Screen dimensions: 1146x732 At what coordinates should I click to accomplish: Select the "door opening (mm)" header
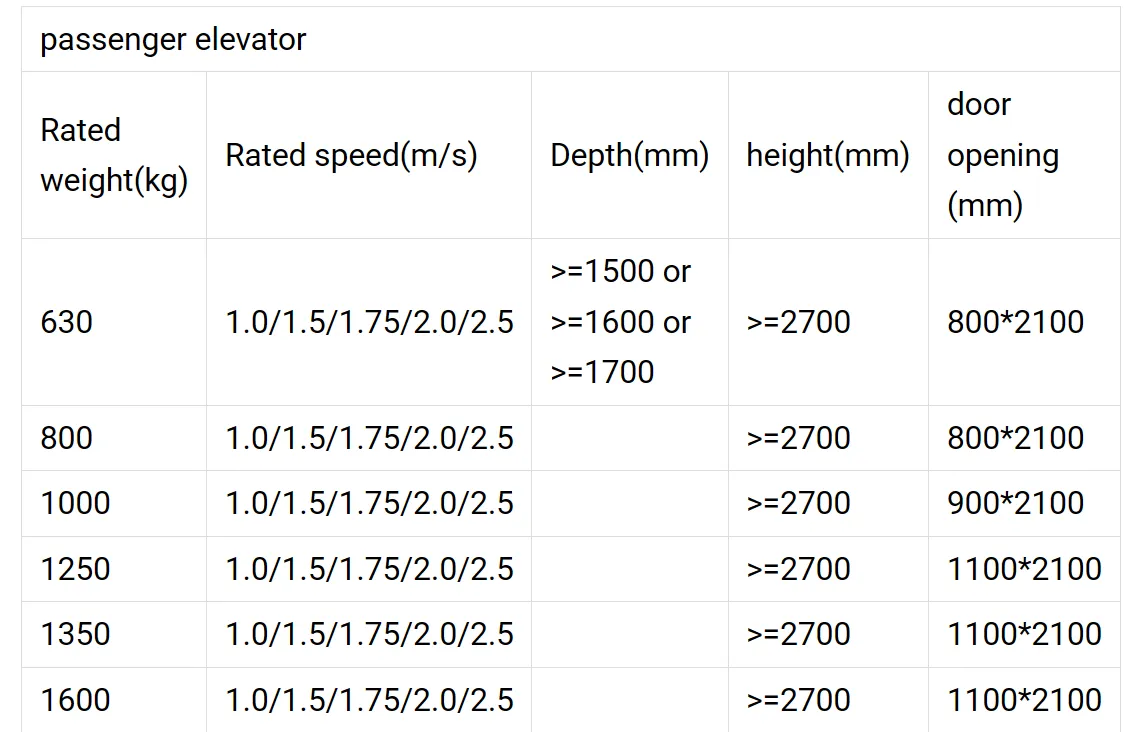coord(1003,155)
